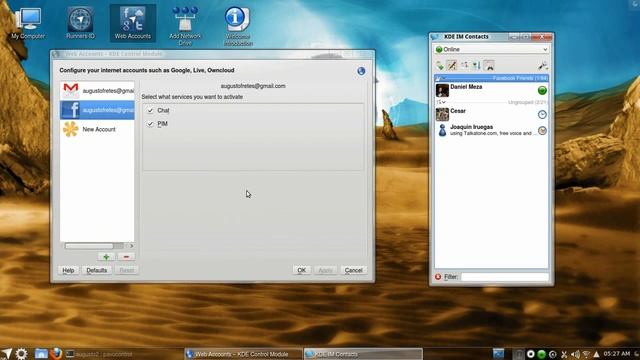Image resolution: width=640 pixels, height=360 pixels.
Task: Open the Welcome Introduction desktop icon
Action: pyautogui.click(x=238, y=26)
